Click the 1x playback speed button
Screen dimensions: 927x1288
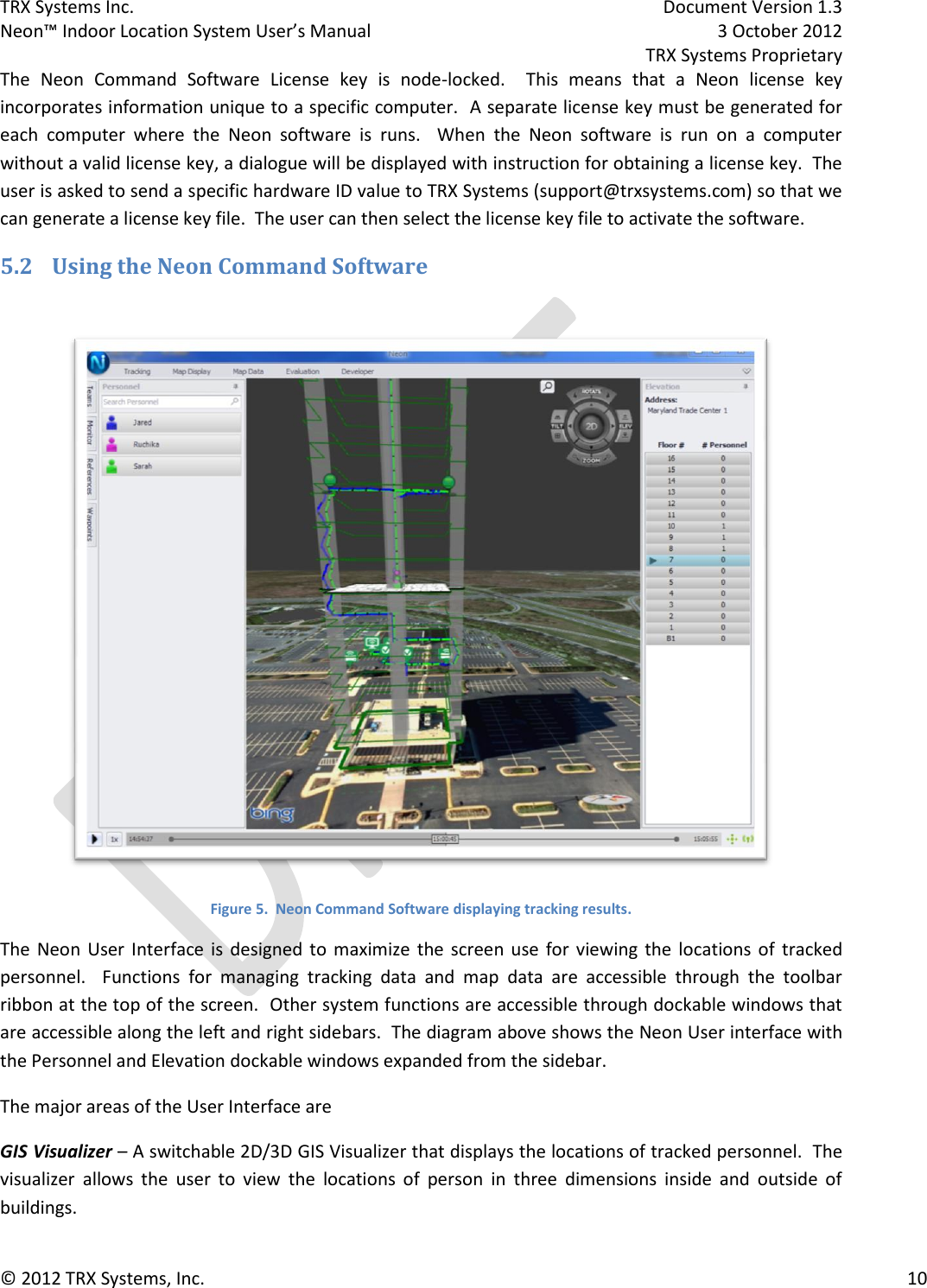114,839
